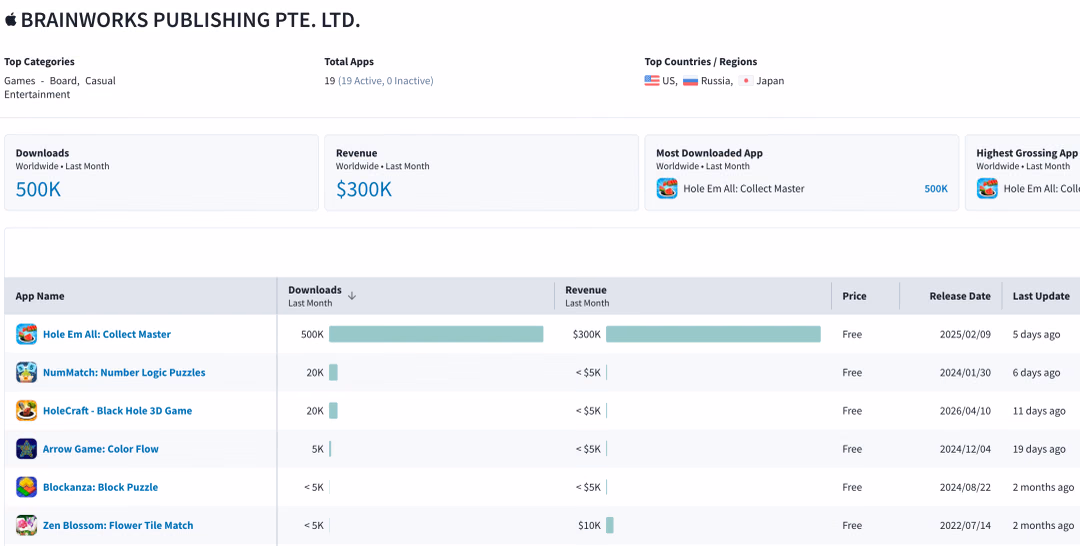Click Blockanza '< 5K' downloads value
Image resolution: width=1080 pixels, height=546 pixels.
coord(313,487)
